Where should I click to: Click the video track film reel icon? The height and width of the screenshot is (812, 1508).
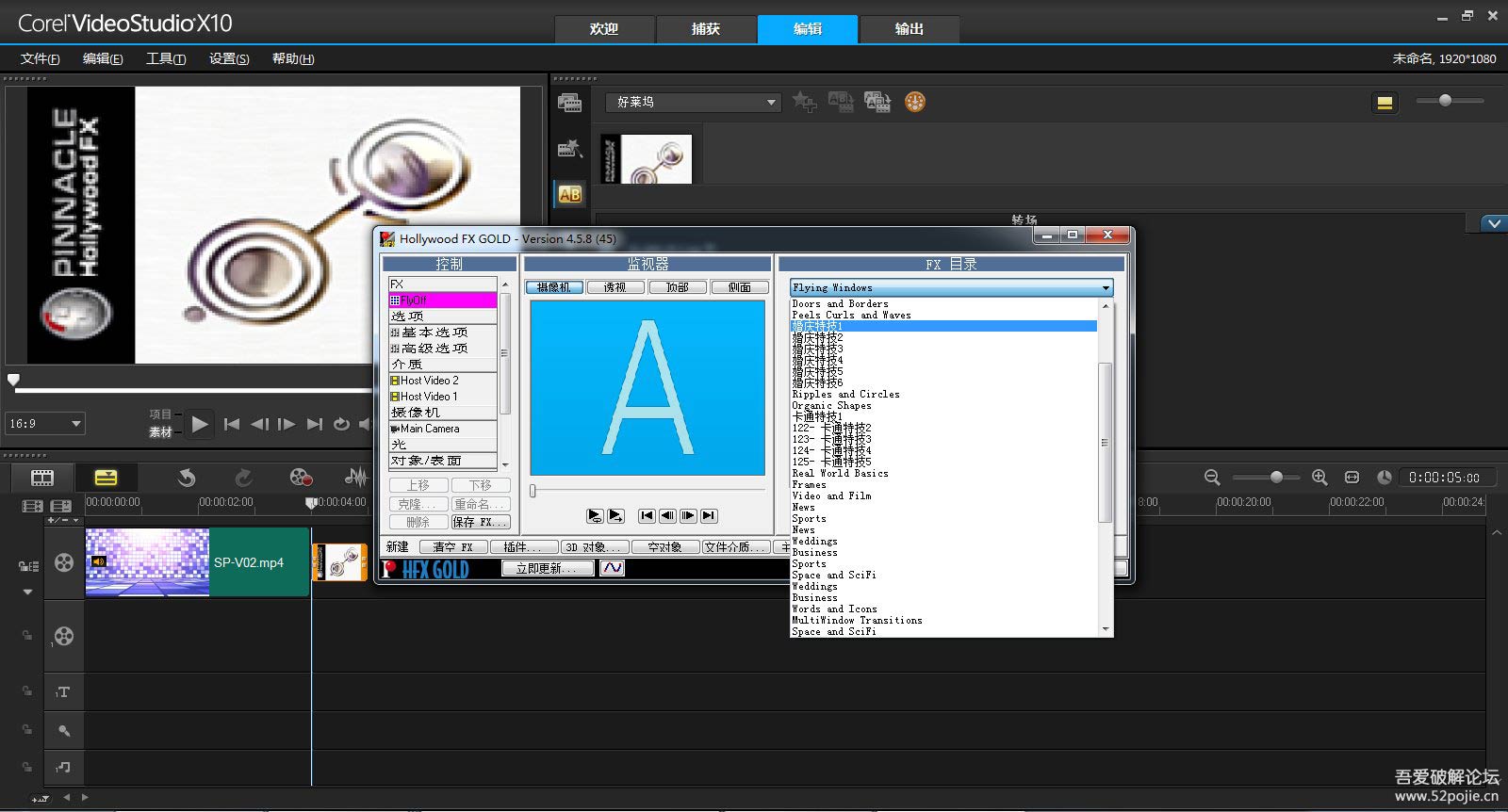(64, 562)
